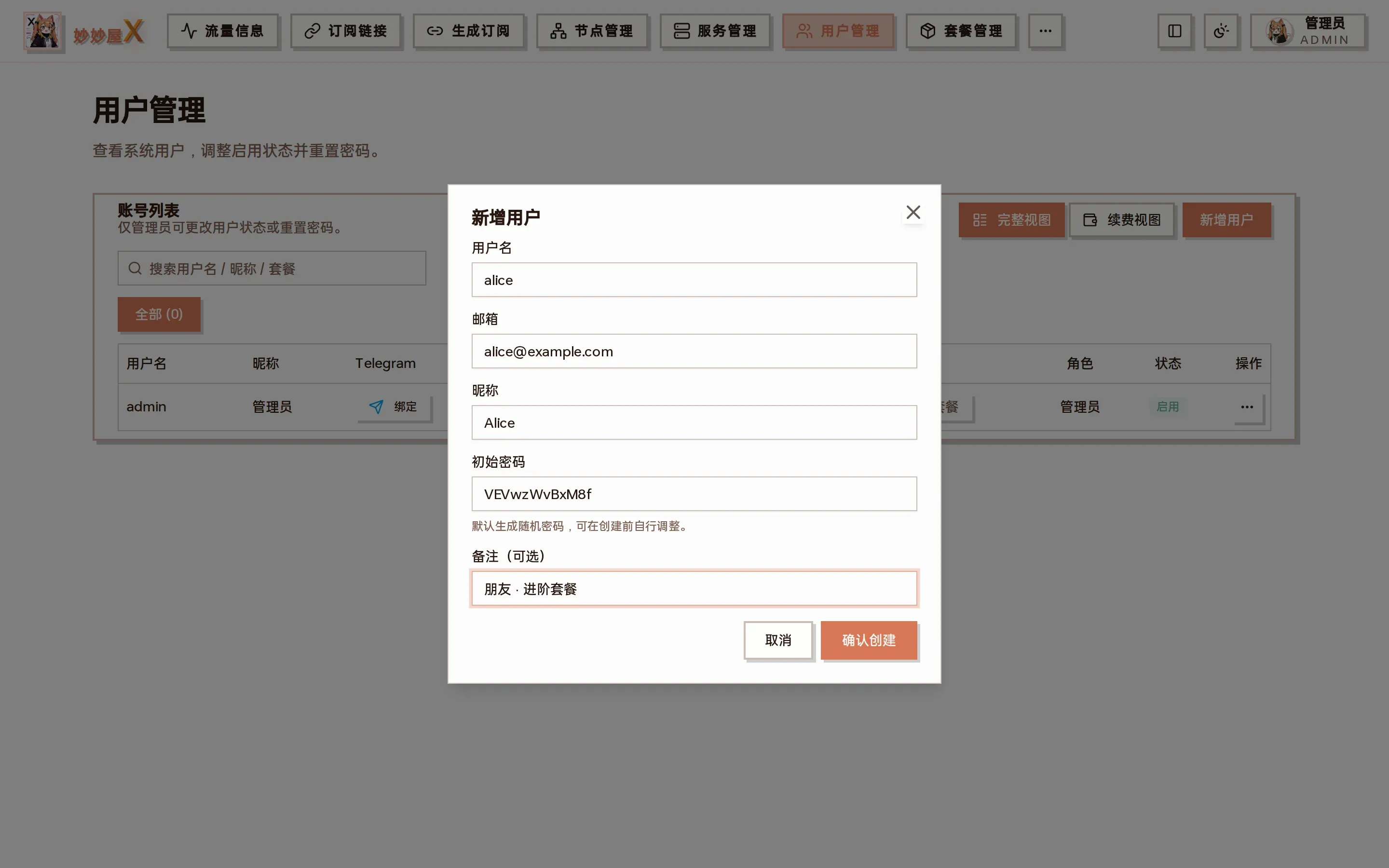Open the 节点管理 nav item

(592, 30)
